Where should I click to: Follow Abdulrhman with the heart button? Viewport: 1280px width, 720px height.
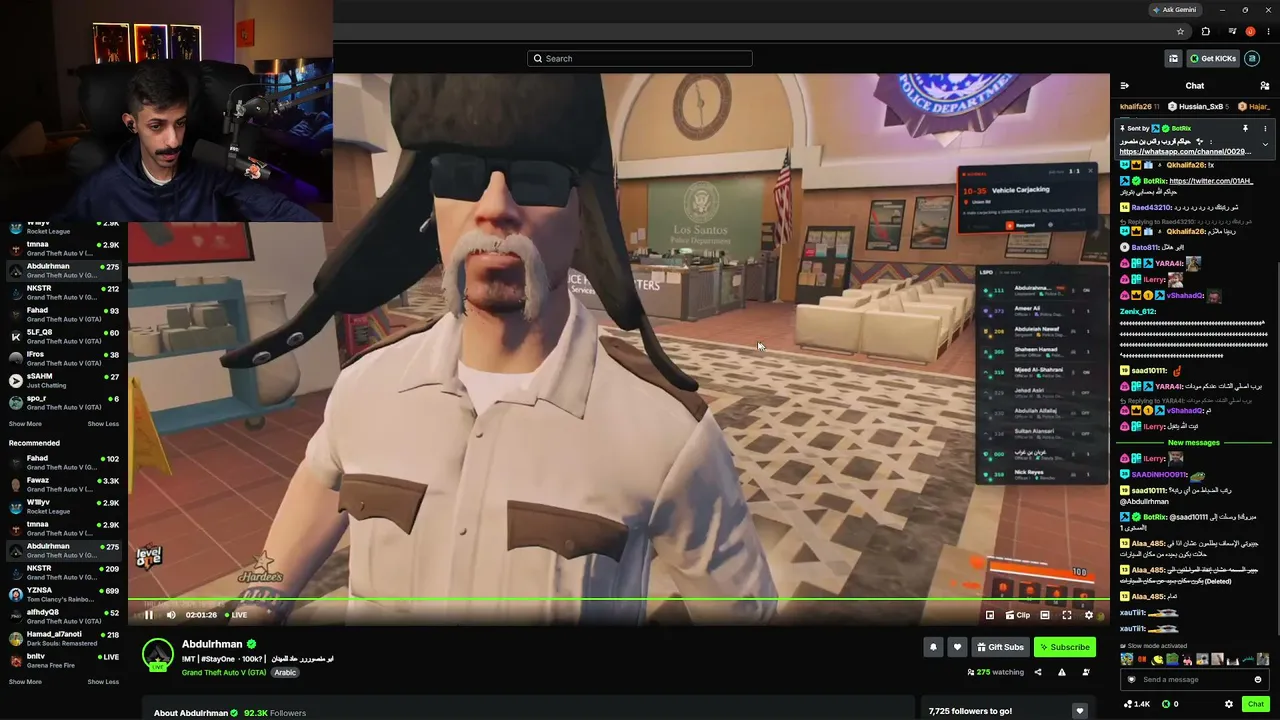point(957,647)
